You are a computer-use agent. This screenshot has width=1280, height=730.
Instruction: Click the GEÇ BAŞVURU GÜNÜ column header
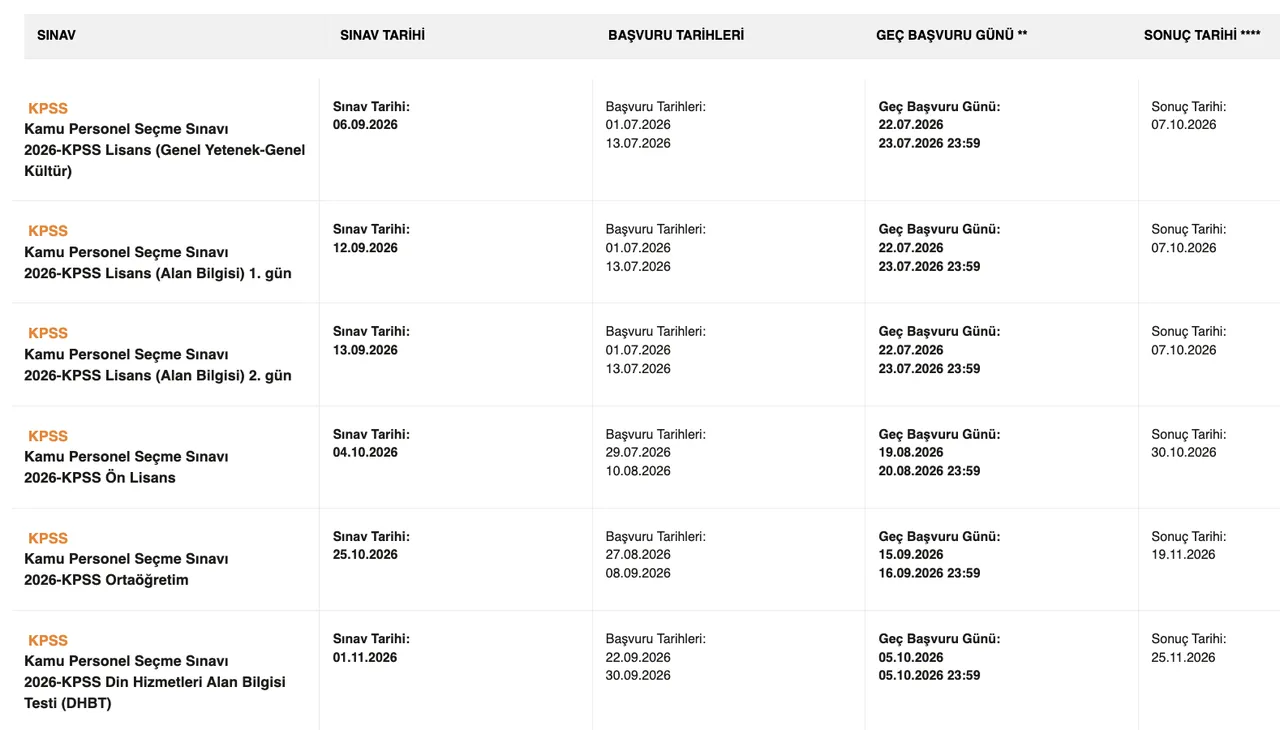[951, 35]
